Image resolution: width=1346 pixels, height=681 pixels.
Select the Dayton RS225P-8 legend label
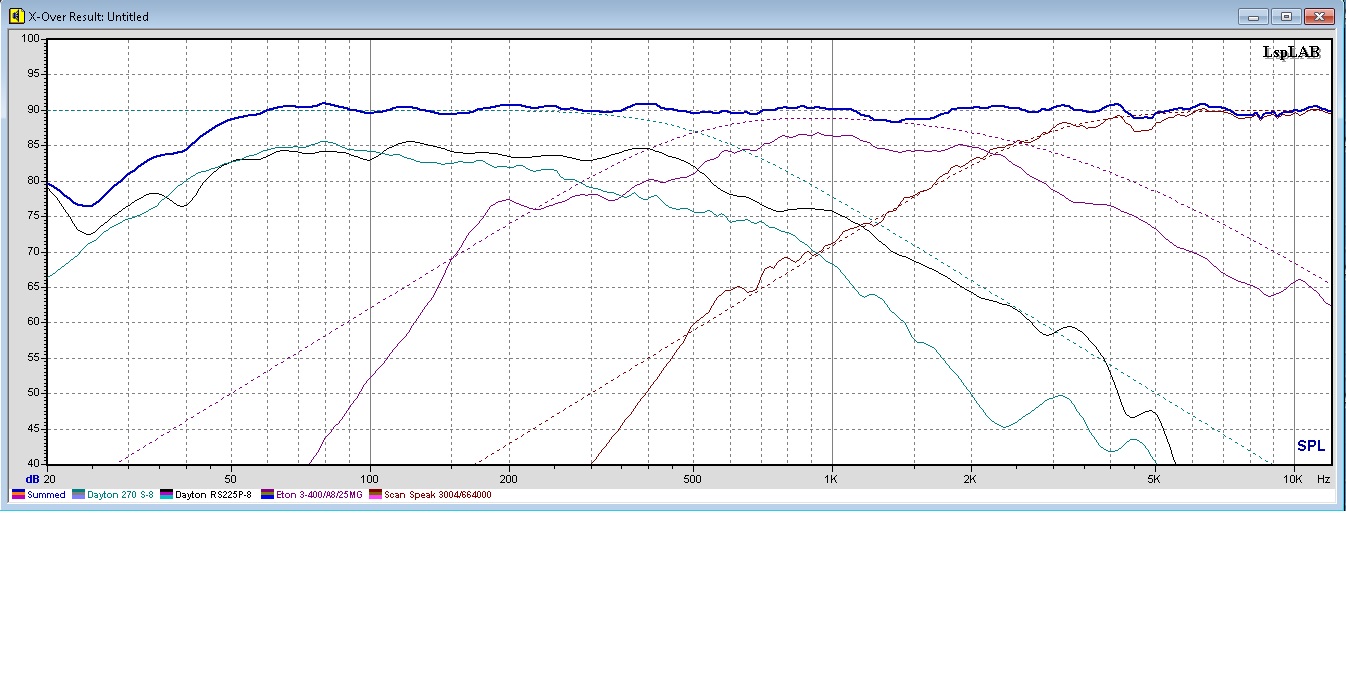pyautogui.click(x=213, y=495)
